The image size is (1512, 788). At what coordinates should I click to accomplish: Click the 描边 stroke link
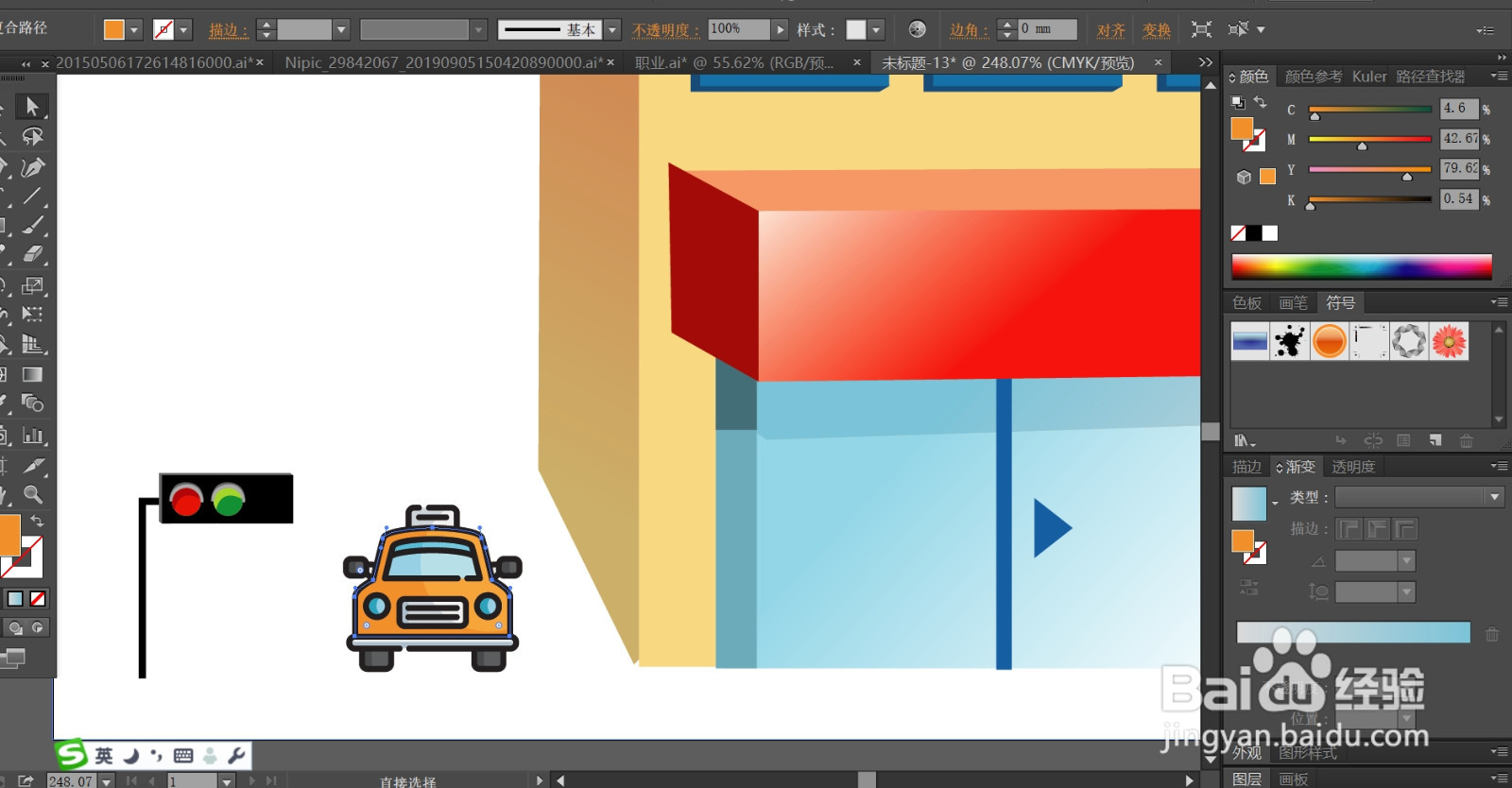[x=228, y=30]
